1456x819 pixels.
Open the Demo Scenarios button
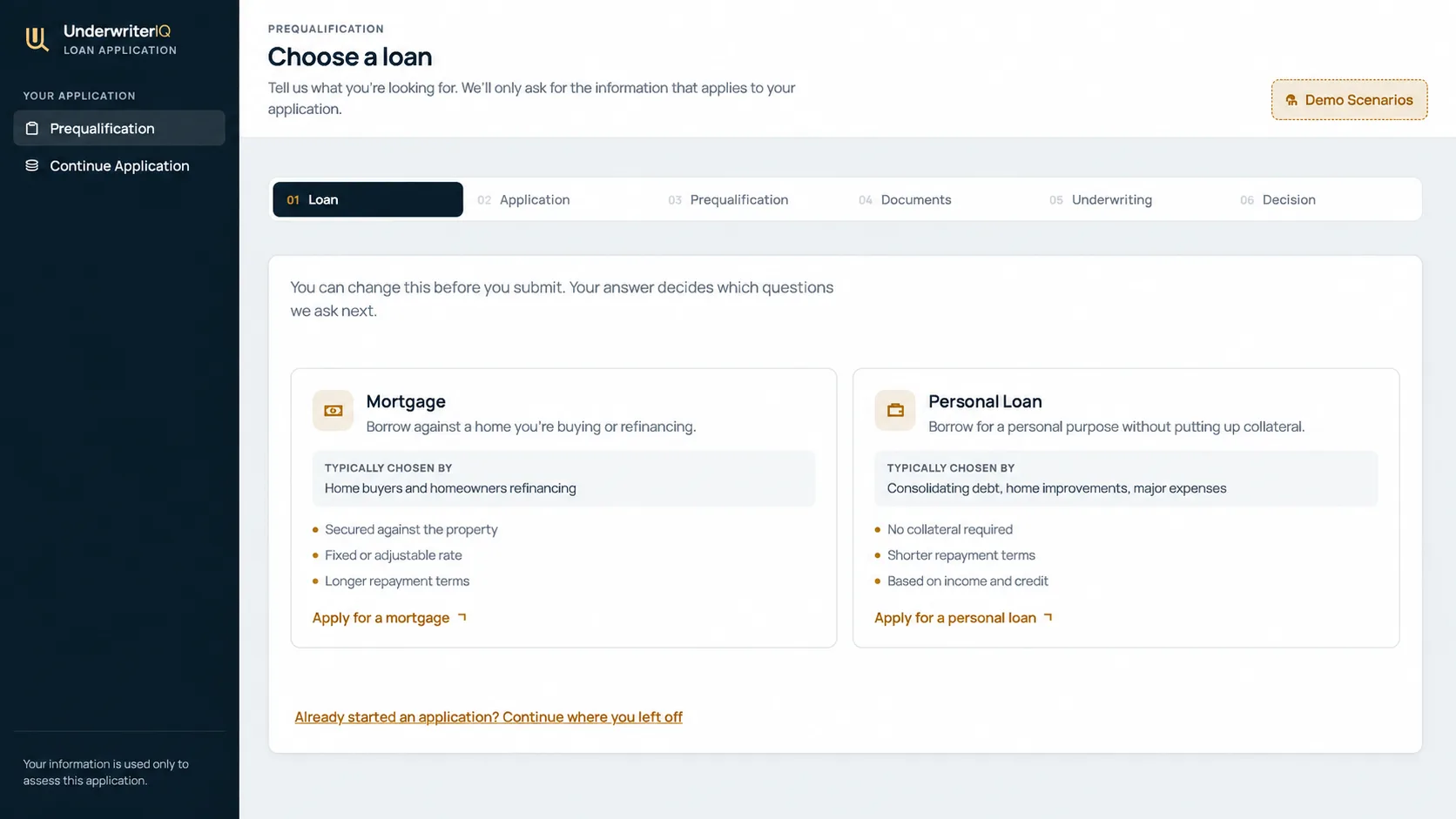(1349, 100)
